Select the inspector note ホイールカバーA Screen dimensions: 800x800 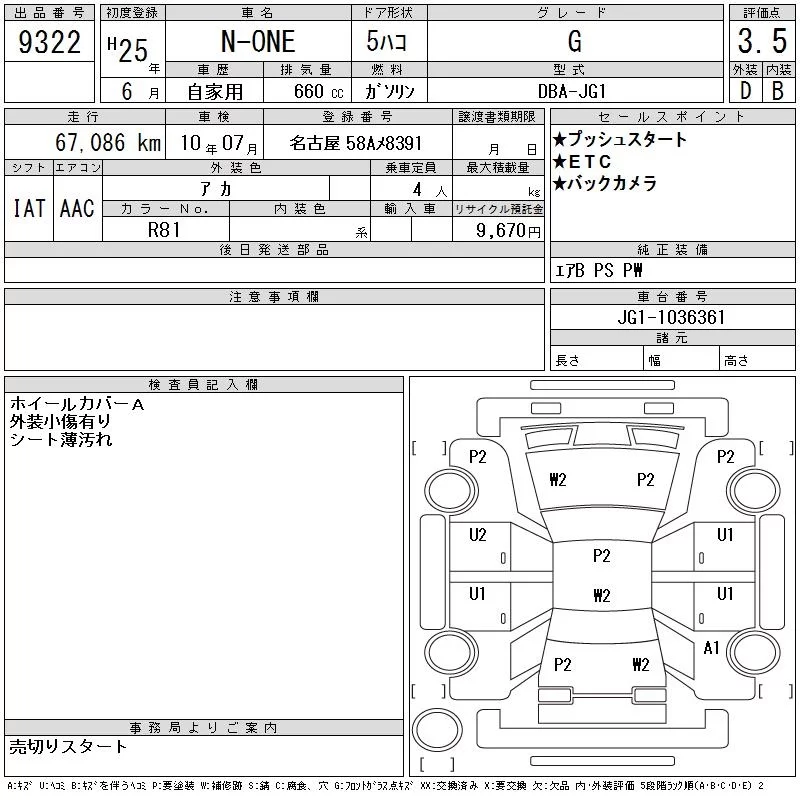77,404
